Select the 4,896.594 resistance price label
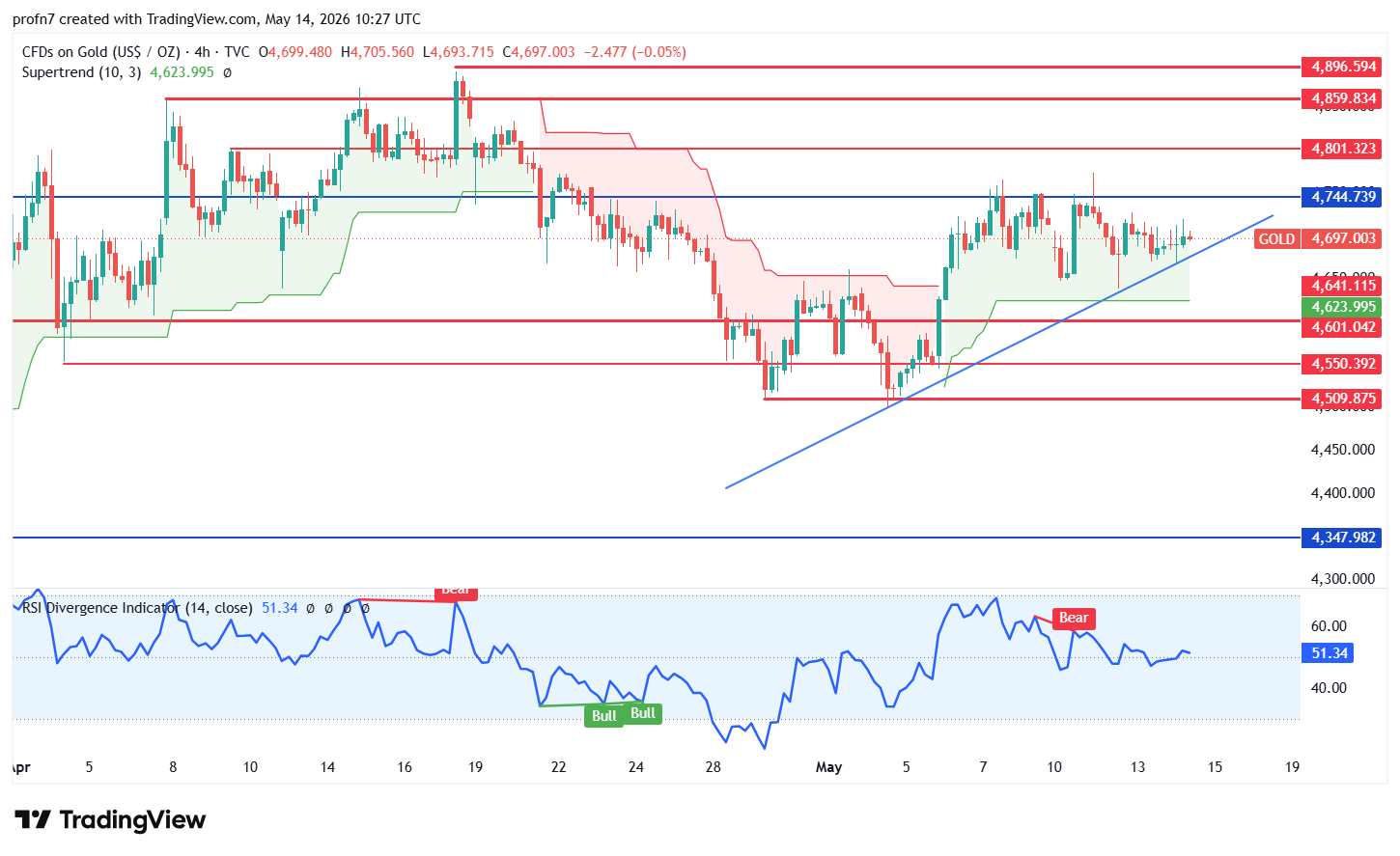This screenshot has height=856, width=1400. 1343,67
